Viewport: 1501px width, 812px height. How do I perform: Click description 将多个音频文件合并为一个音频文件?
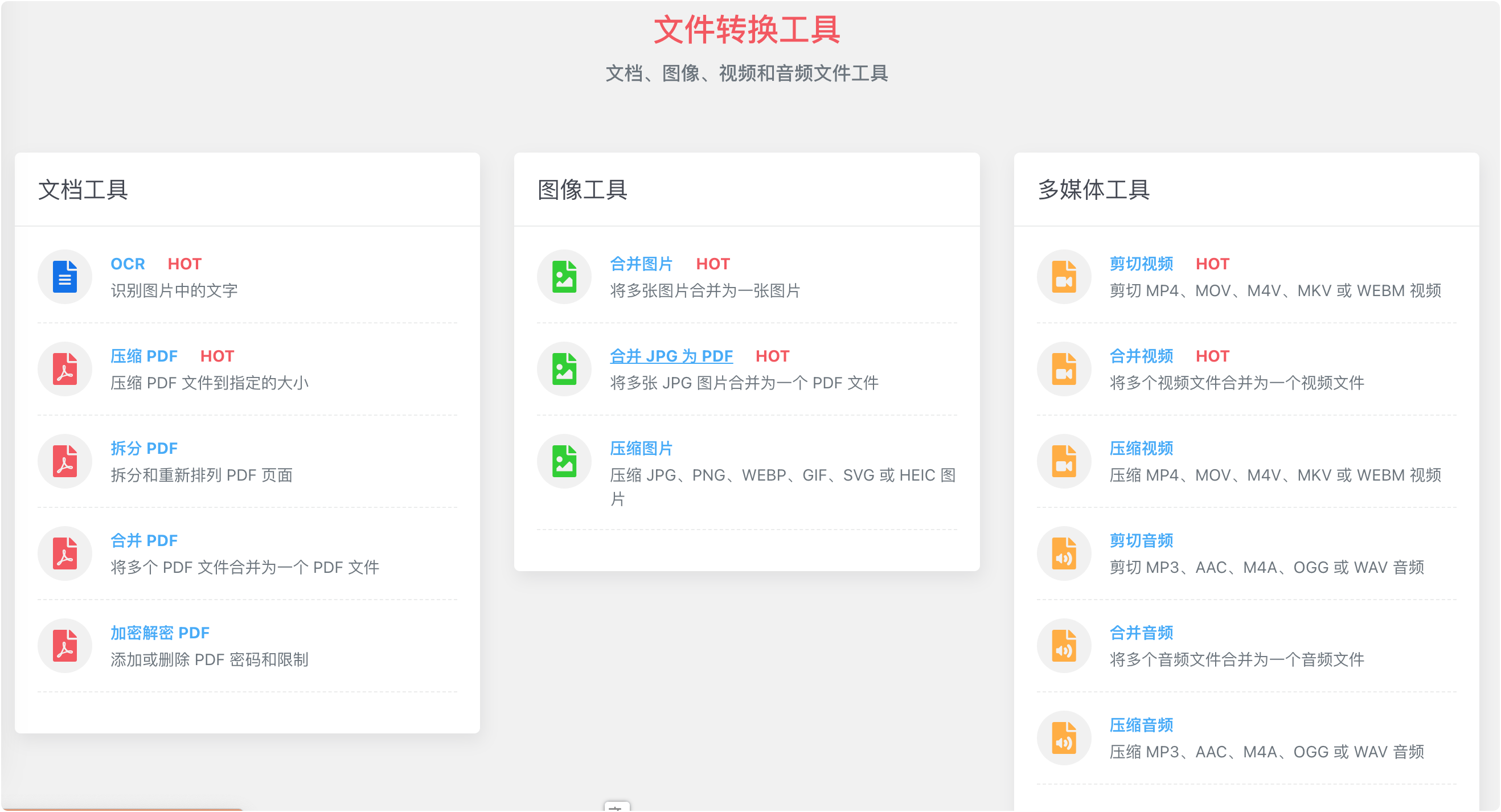(x=1236, y=660)
